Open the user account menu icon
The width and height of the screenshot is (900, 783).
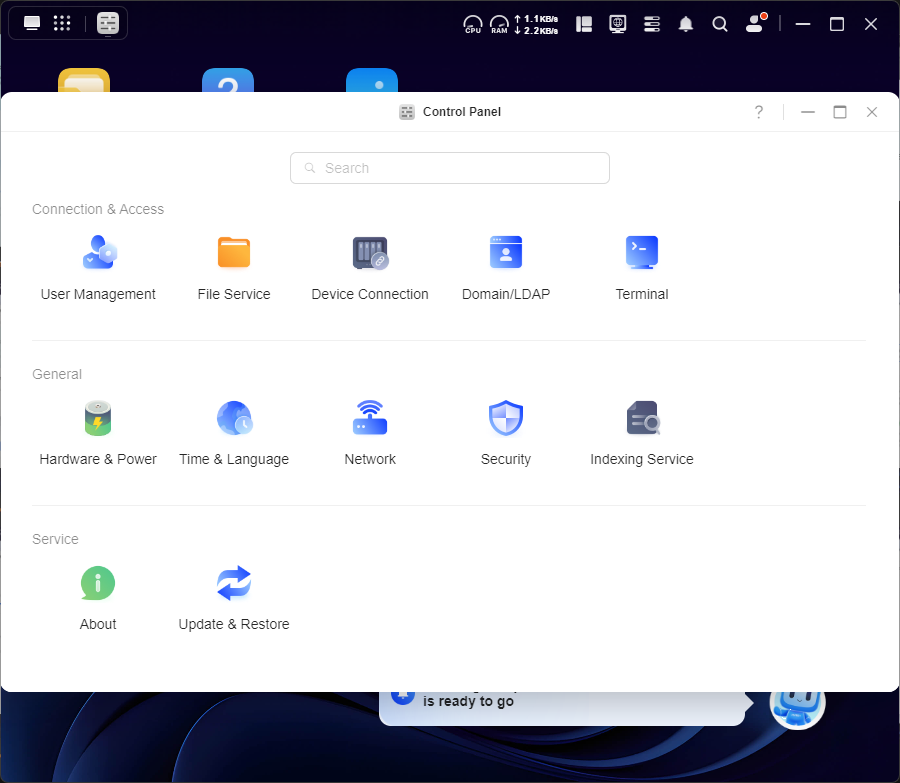[755, 24]
